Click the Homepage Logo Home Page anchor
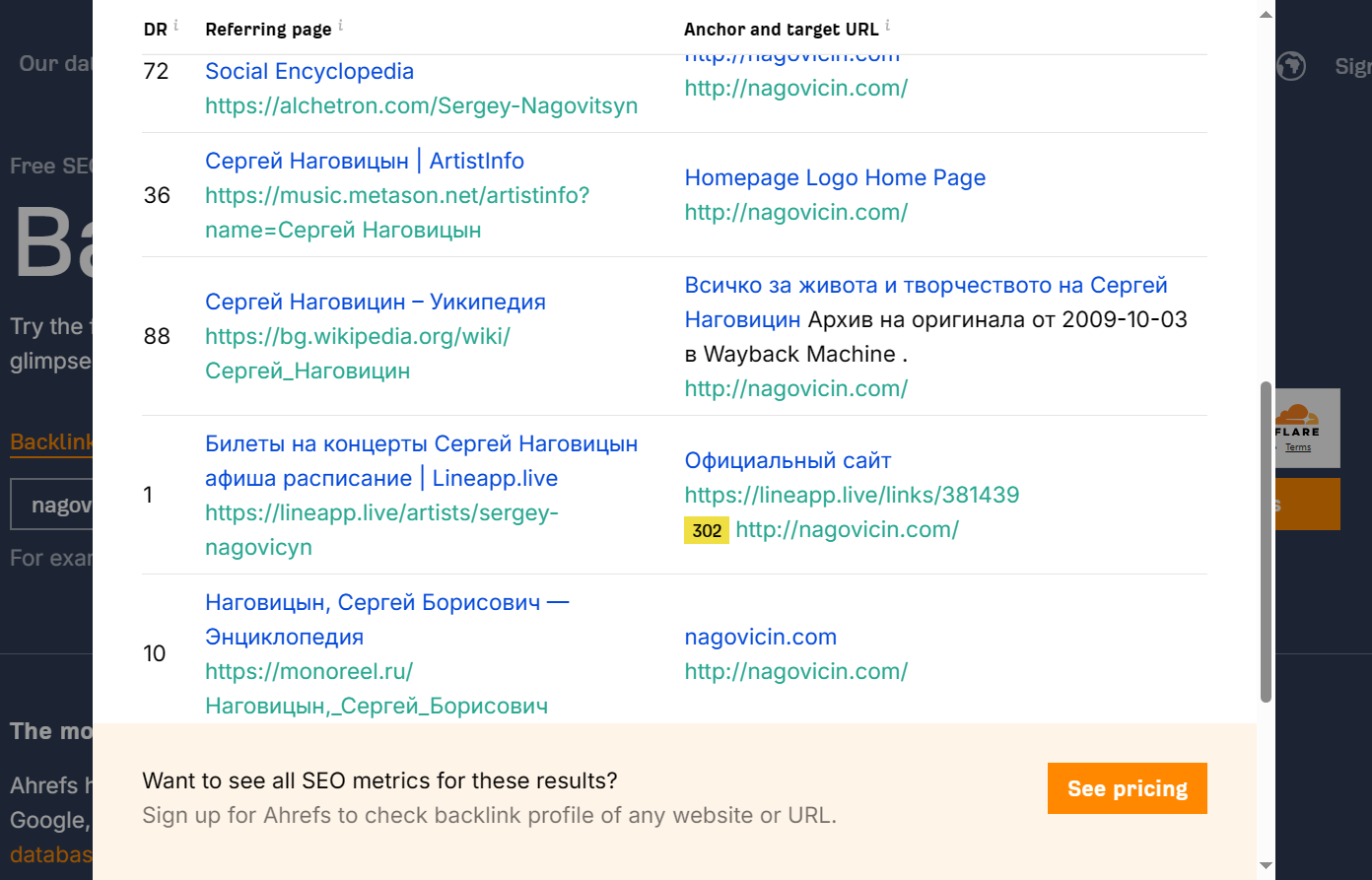1372x880 pixels. [835, 177]
